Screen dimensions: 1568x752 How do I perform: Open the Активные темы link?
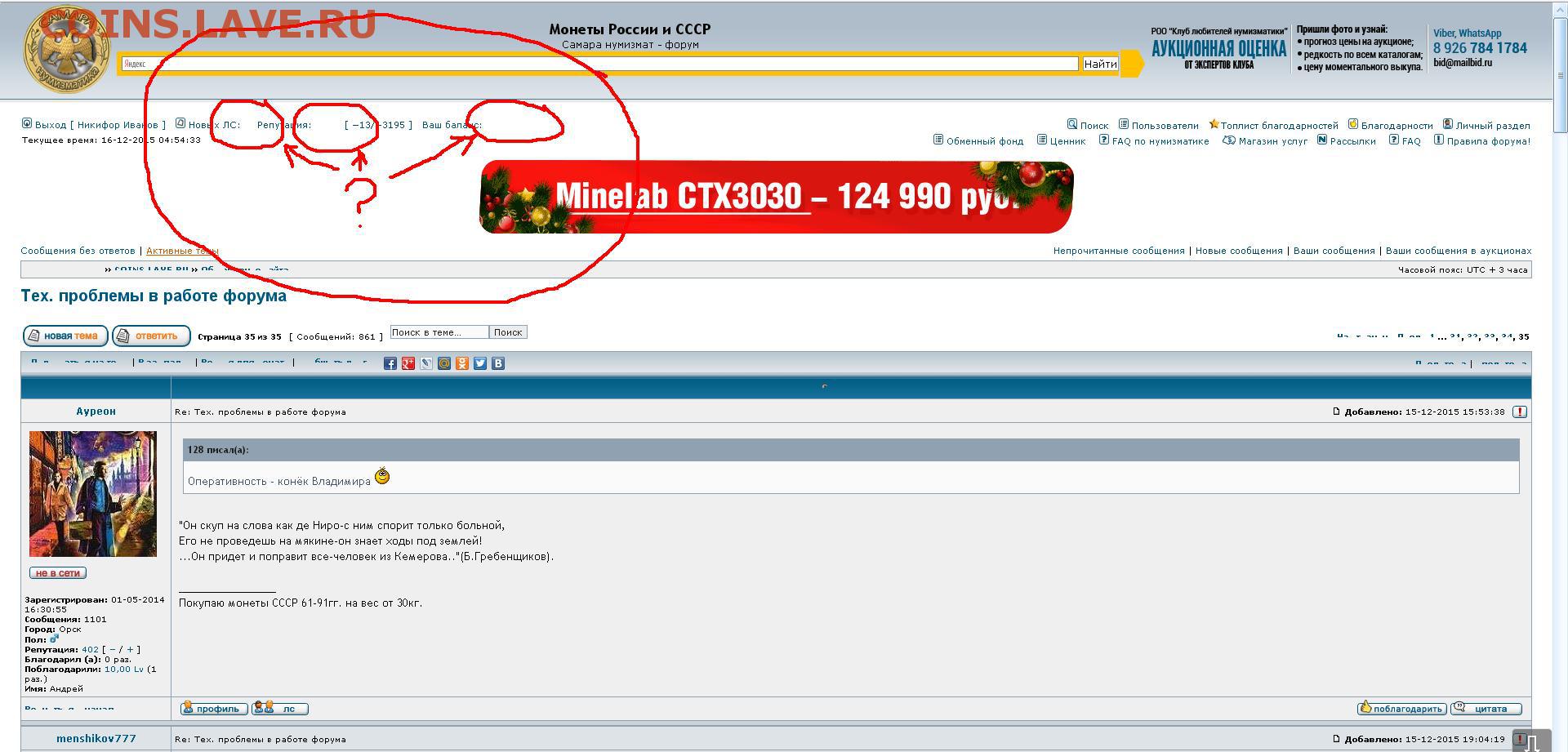tap(182, 251)
